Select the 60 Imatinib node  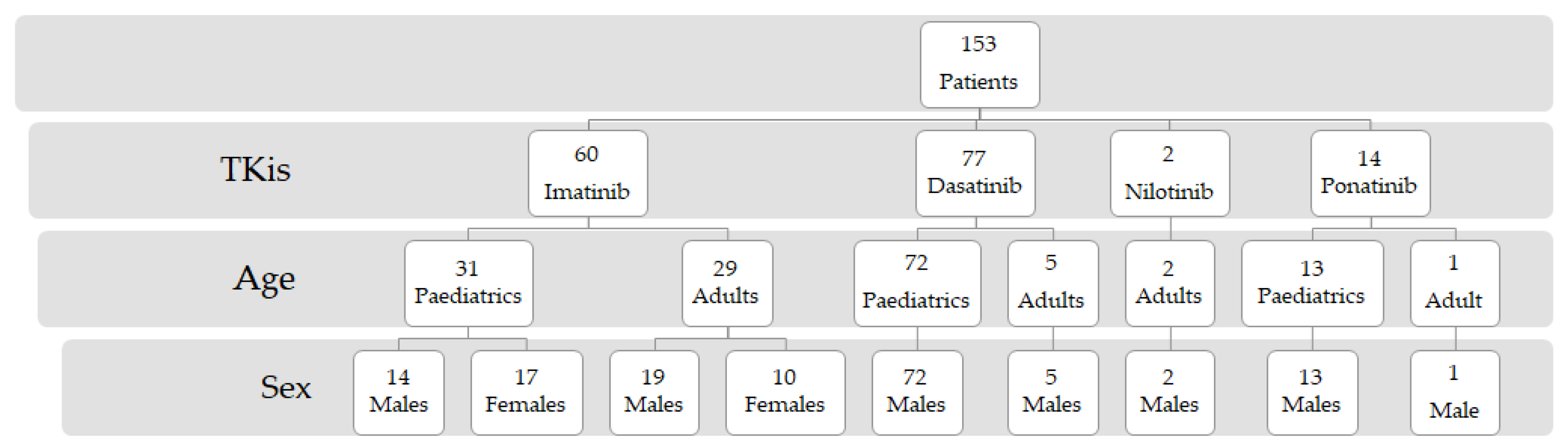[x=588, y=174]
